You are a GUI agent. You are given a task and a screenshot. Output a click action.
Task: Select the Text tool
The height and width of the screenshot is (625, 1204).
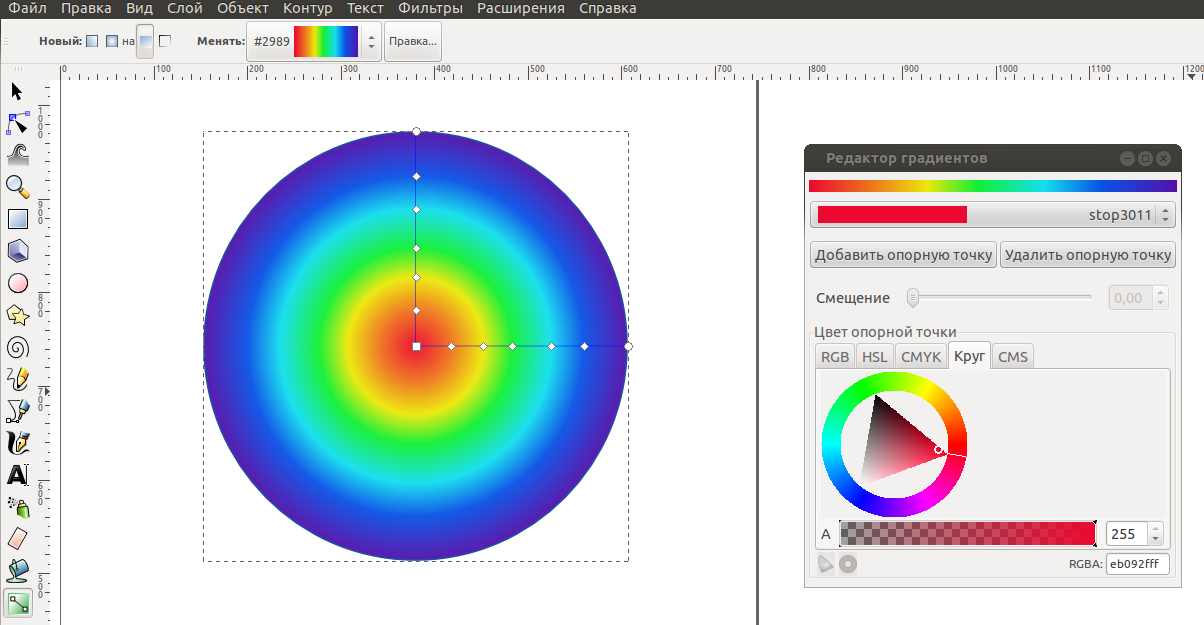17,475
